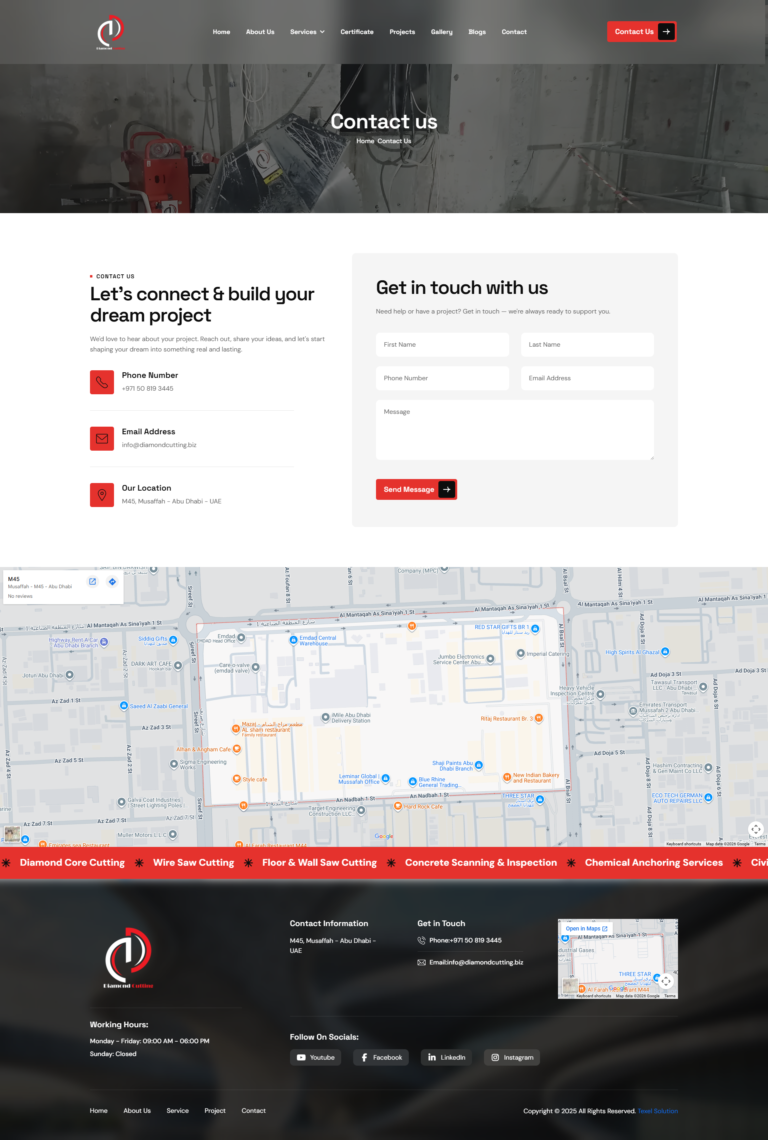
Task: Open the Certificate menu item
Action: pyautogui.click(x=357, y=32)
